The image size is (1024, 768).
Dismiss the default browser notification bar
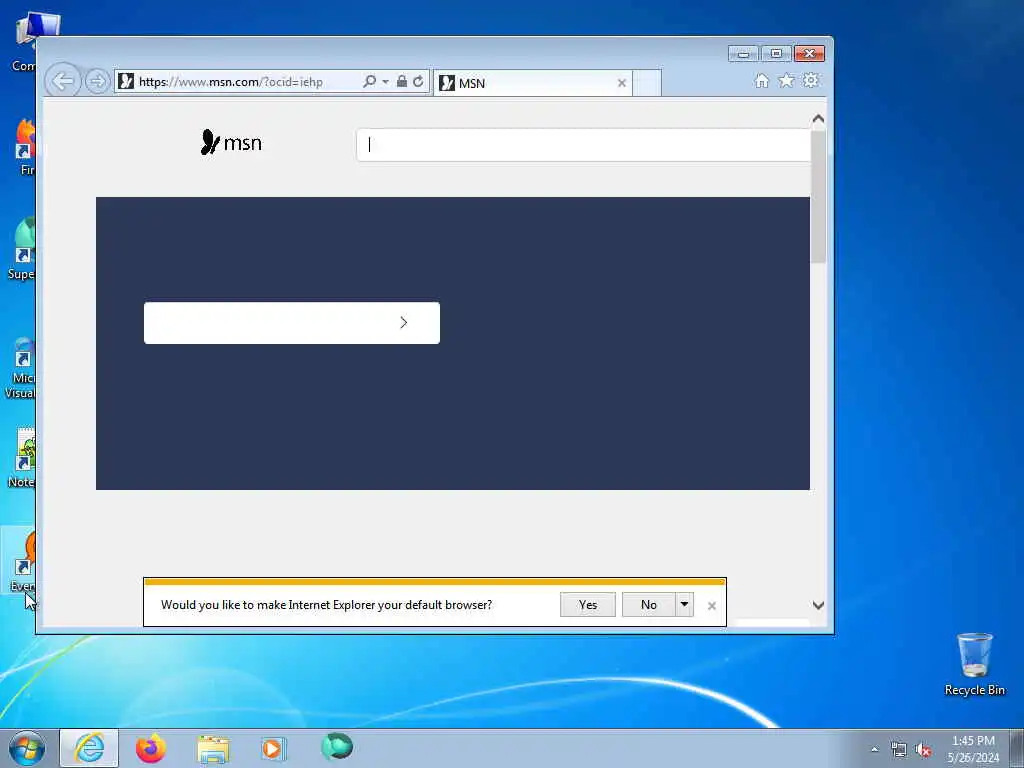[712, 605]
